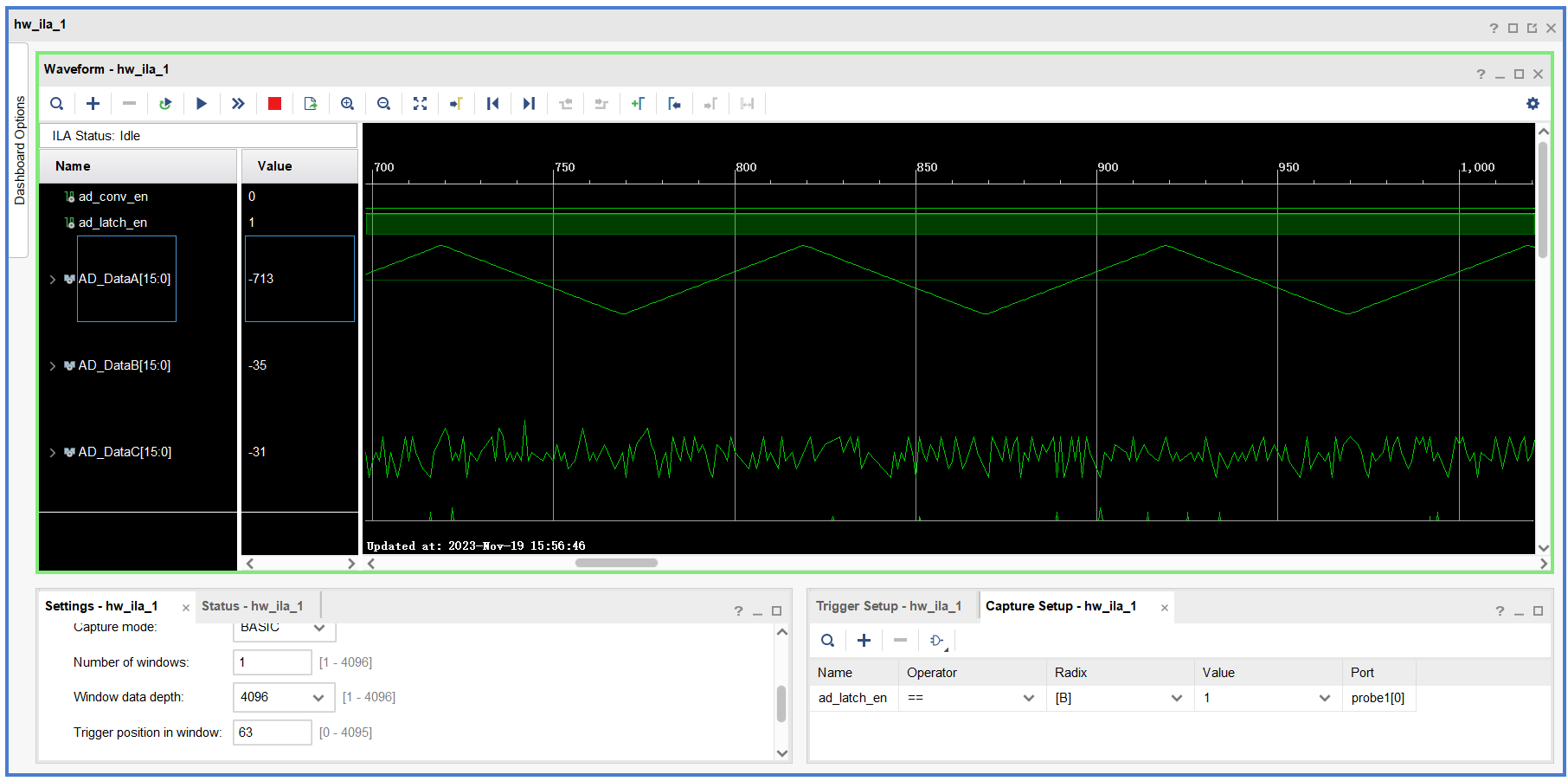Click the Port column header
The height and width of the screenshot is (781, 1568).
pyautogui.click(x=1379, y=673)
